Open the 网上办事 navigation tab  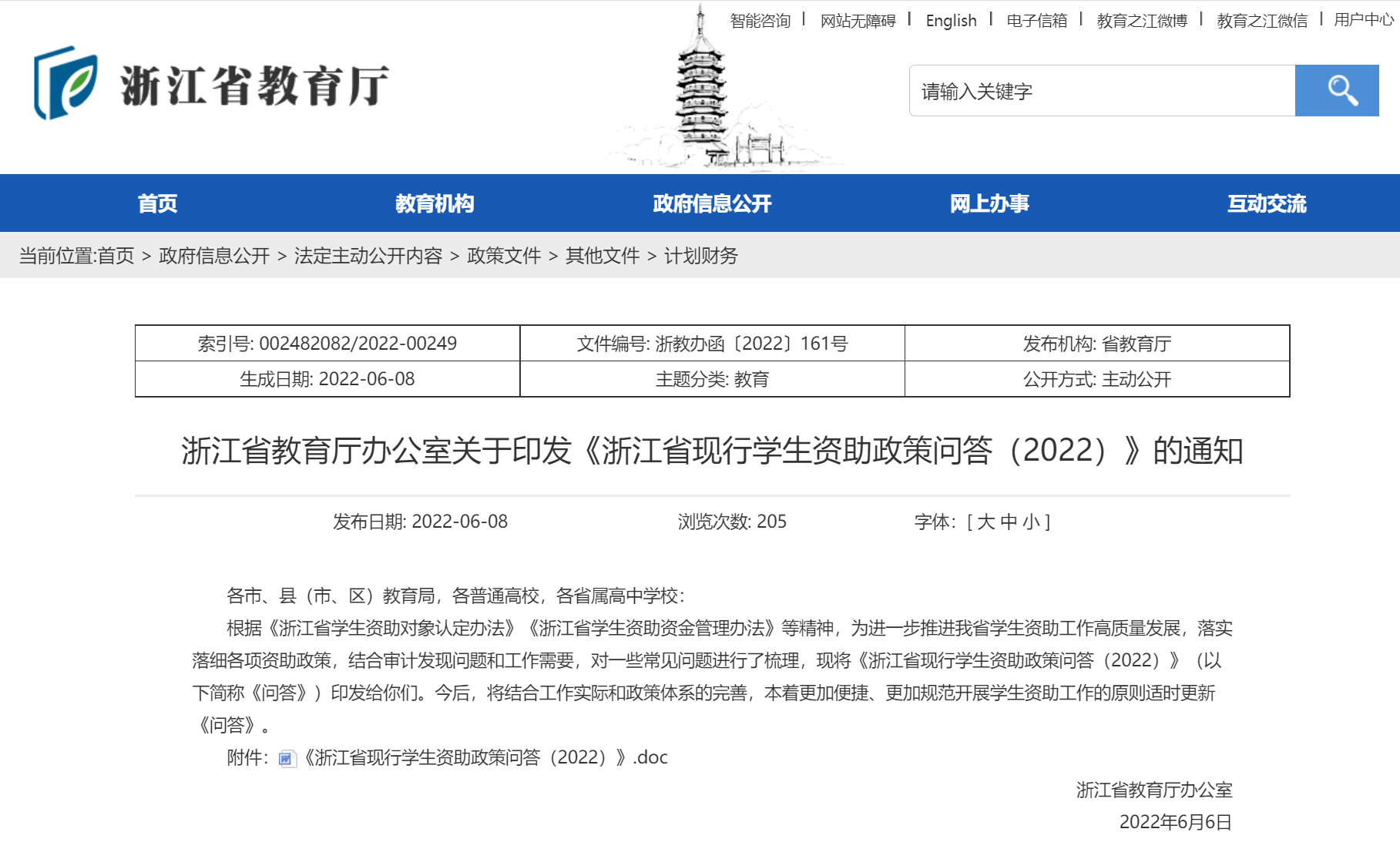click(989, 203)
